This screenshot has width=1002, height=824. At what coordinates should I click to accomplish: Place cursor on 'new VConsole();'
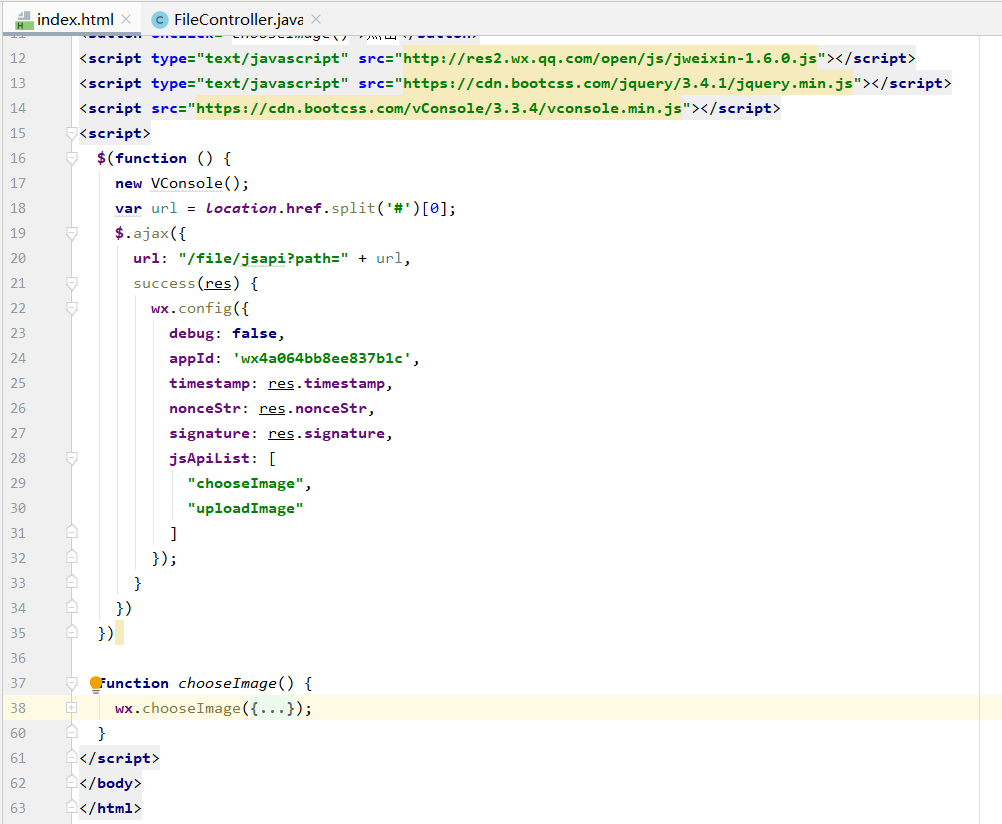click(182, 183)
